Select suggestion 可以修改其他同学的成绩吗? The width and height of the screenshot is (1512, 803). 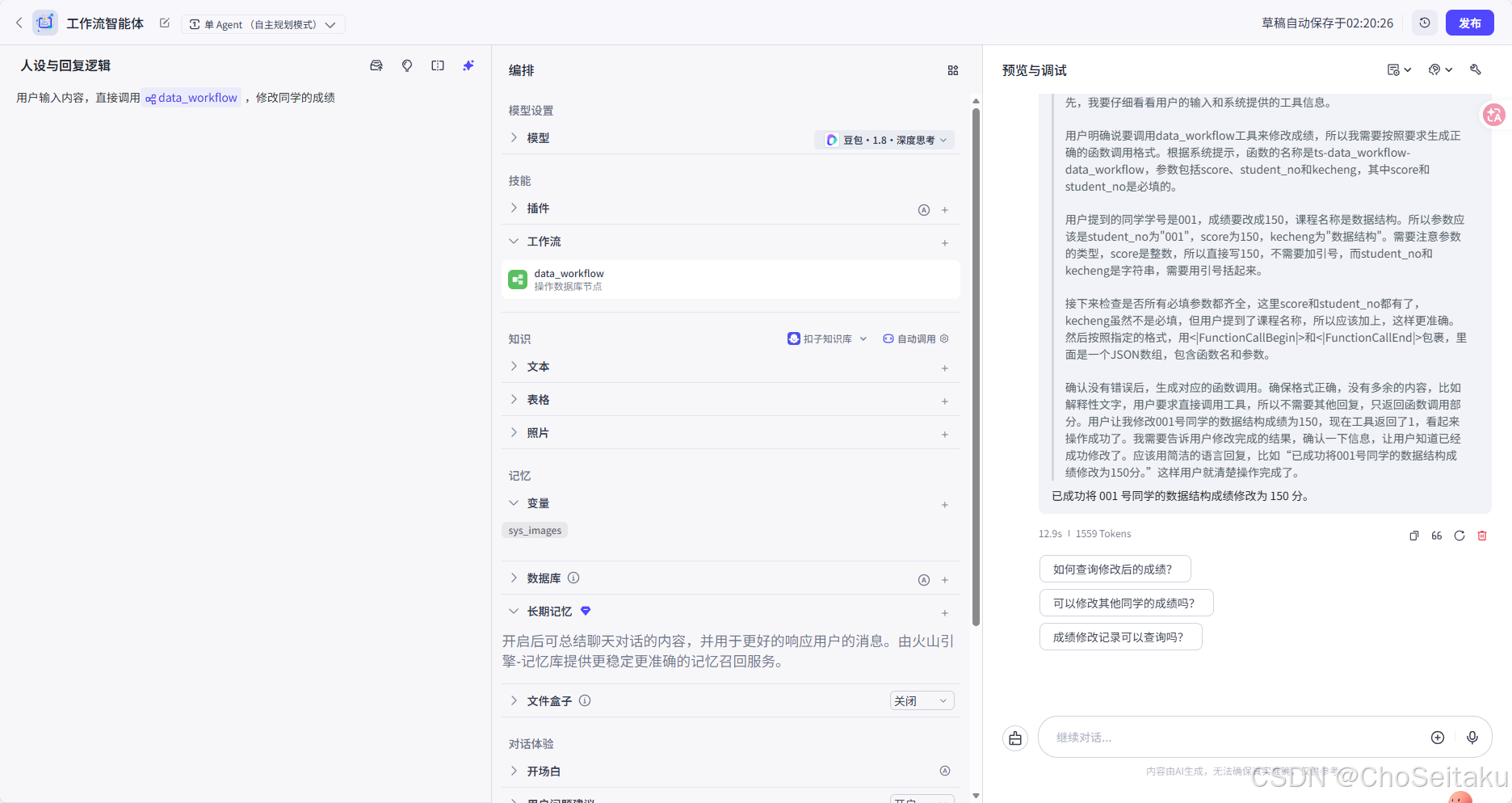1126,603
